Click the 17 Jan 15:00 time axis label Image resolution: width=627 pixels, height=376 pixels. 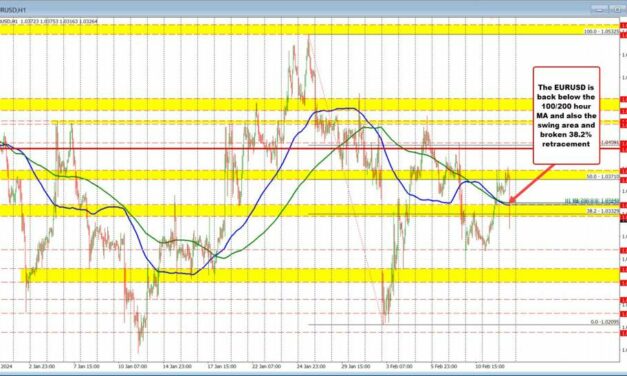[222, 366]
